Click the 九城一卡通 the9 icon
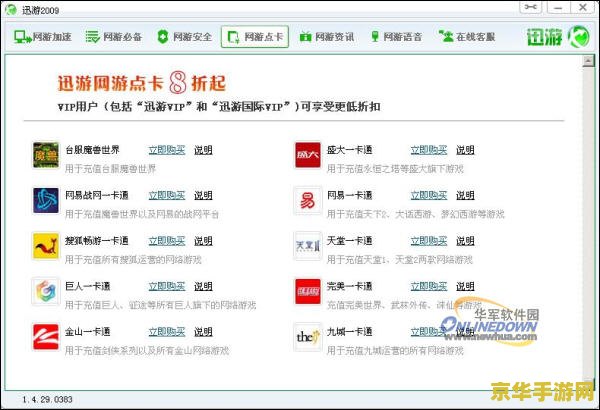600x410 pixels. pos(308,337)
